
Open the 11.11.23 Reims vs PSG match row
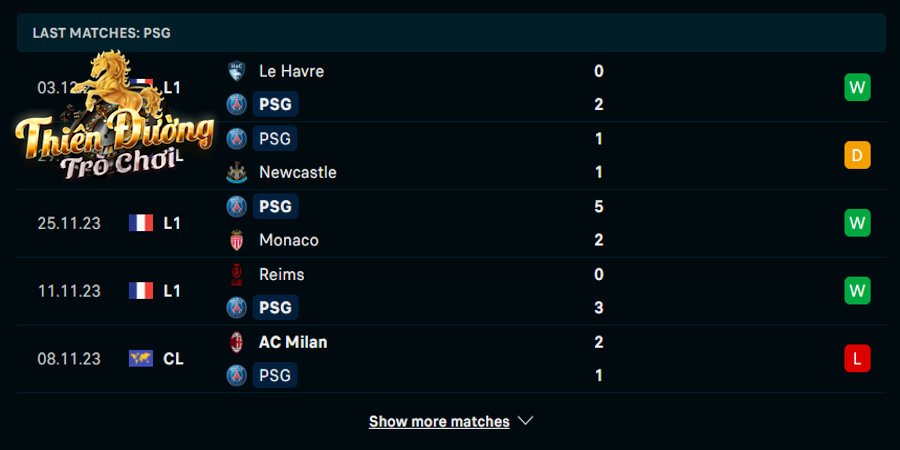click(x=451, y=291)
